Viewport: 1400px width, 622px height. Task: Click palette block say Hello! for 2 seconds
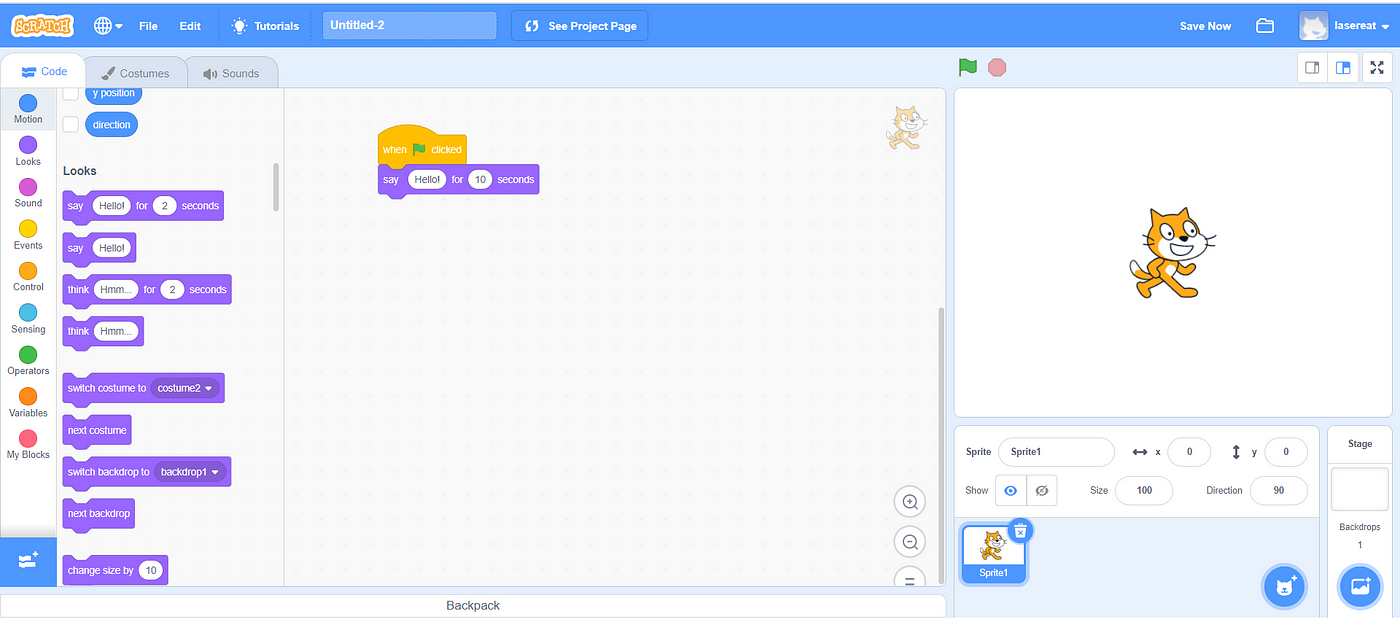(143, 206)
